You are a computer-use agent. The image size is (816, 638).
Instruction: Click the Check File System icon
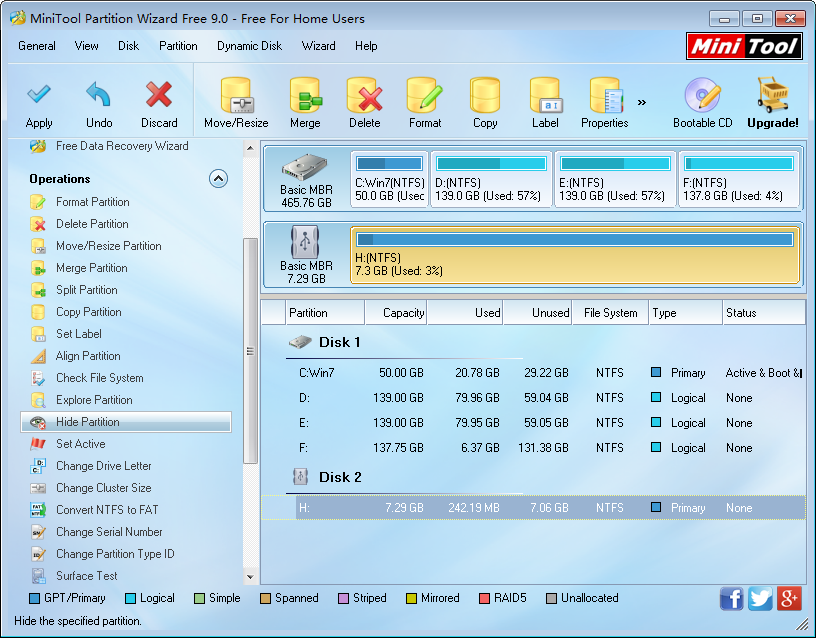tap(38, 378)
